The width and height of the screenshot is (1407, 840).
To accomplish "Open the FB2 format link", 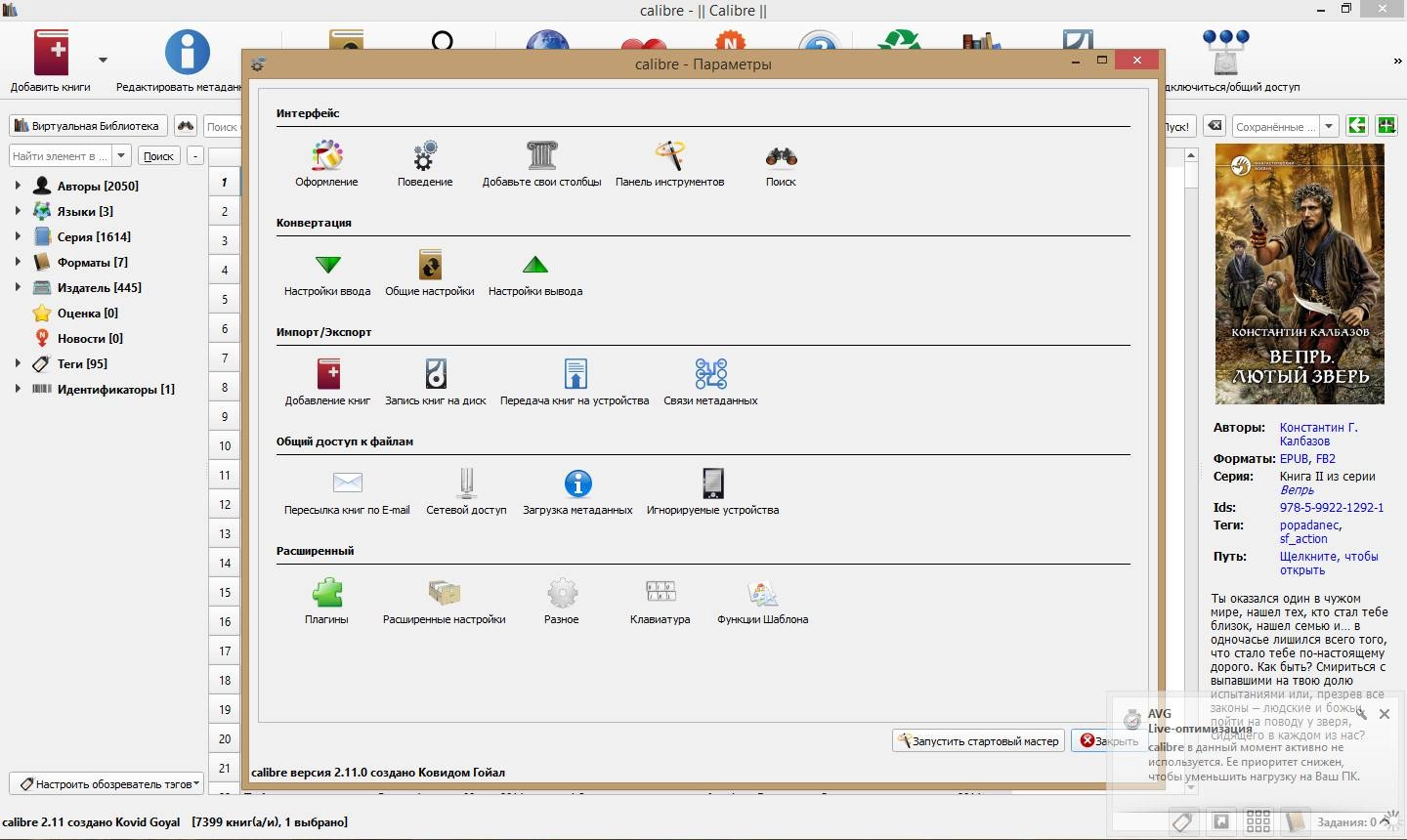I will tap(1325, 458).
